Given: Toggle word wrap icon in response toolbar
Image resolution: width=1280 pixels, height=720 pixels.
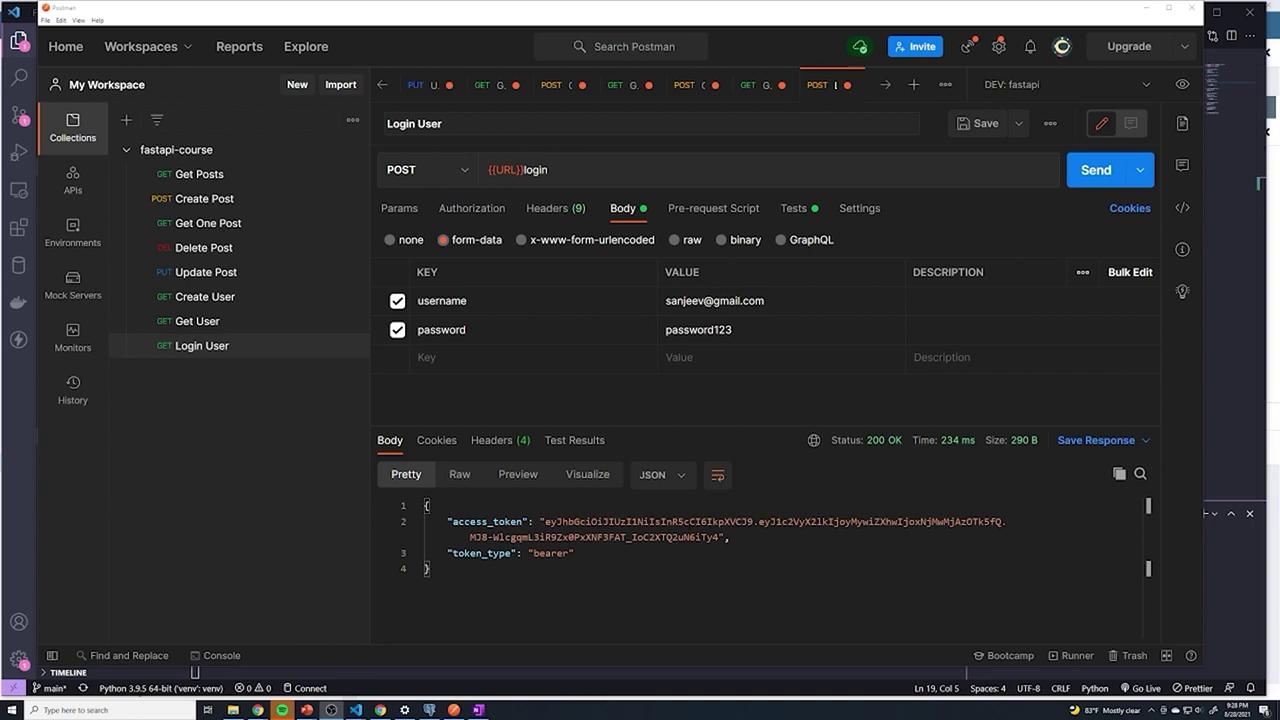Looking at the screenshot, I should (x=717, y=475).
